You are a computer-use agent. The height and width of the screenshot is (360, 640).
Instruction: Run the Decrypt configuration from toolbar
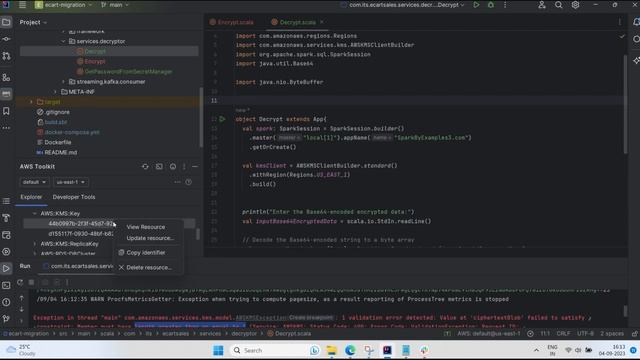(x=476, y=5)
